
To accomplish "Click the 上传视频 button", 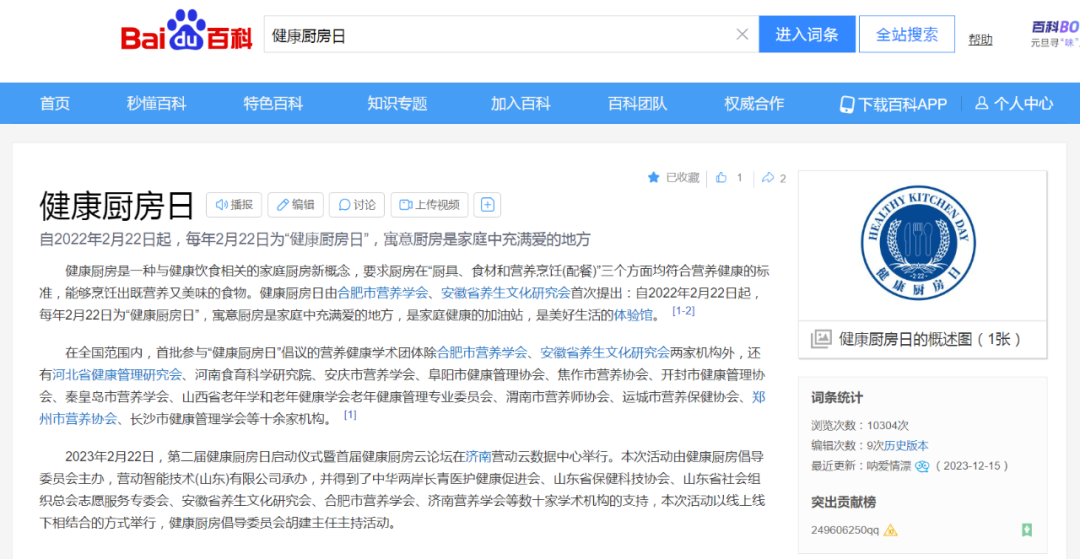I will 430,204.
